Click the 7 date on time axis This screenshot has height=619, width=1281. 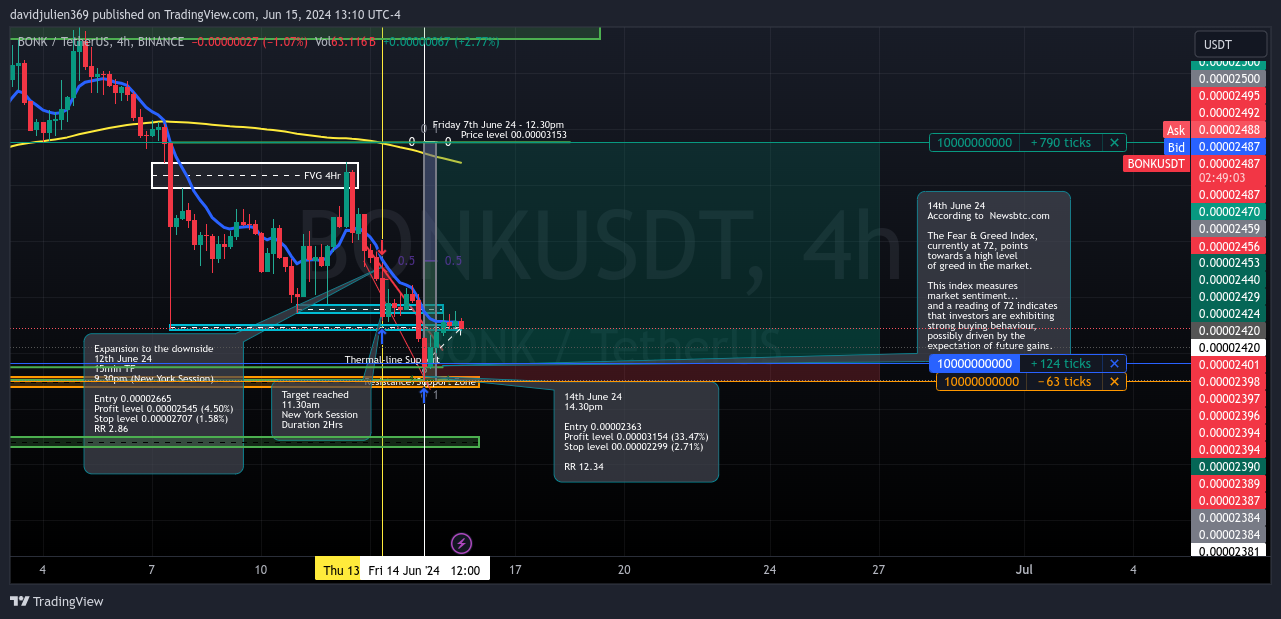(152, 570)
